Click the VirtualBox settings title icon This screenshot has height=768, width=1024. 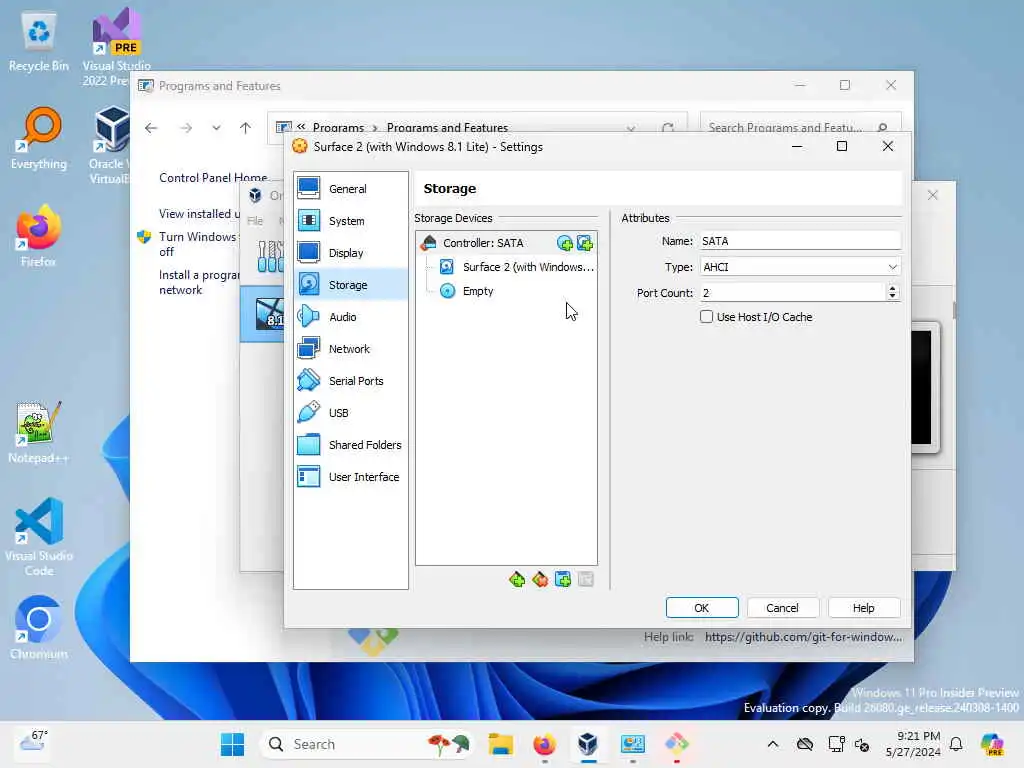(x=300, y=146)
